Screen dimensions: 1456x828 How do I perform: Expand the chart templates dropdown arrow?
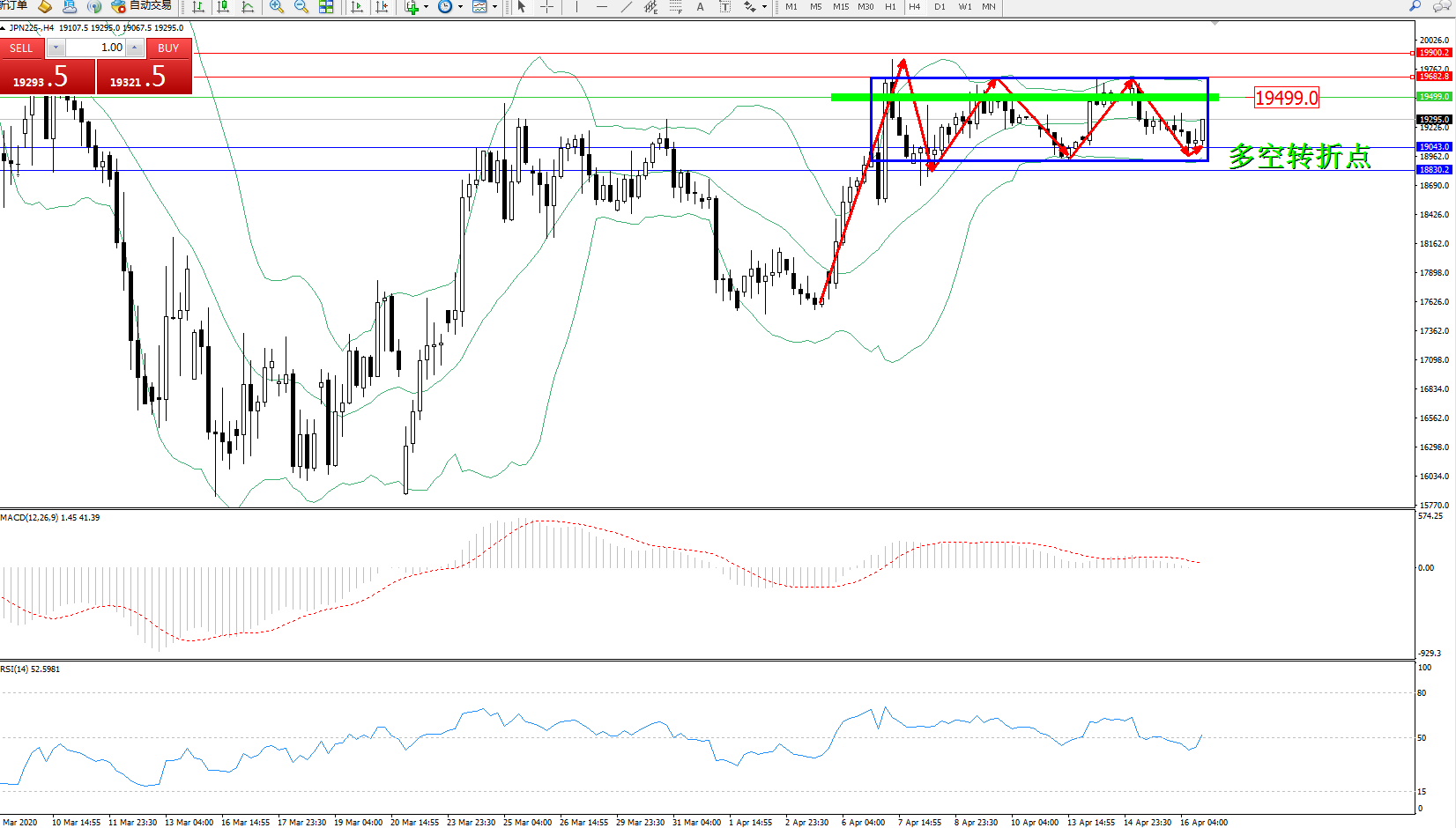(494, 7)
